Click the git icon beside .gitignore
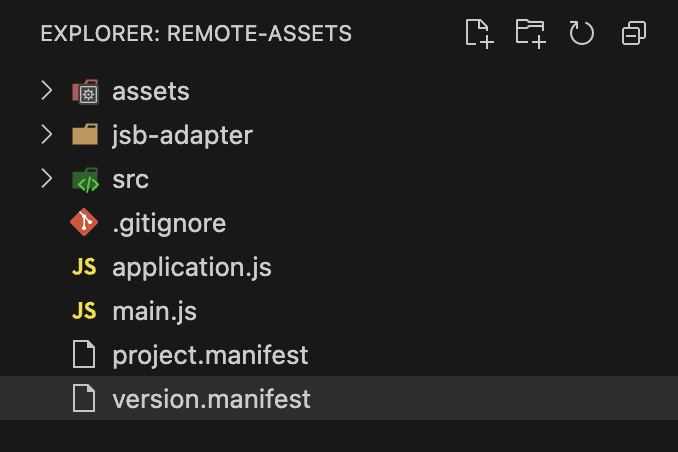 85,223
